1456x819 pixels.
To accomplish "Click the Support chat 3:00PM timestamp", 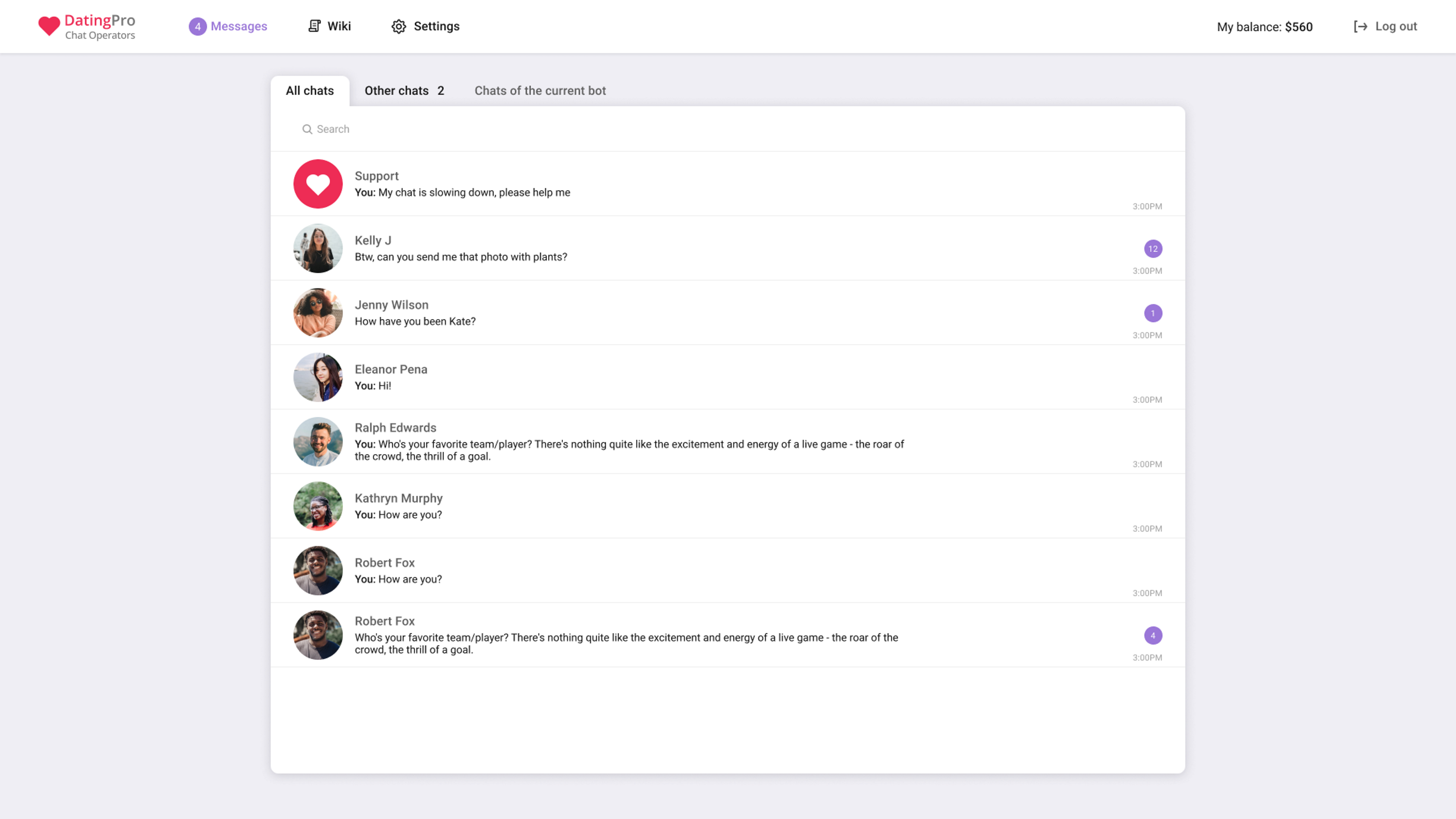I will point(1147,206).
